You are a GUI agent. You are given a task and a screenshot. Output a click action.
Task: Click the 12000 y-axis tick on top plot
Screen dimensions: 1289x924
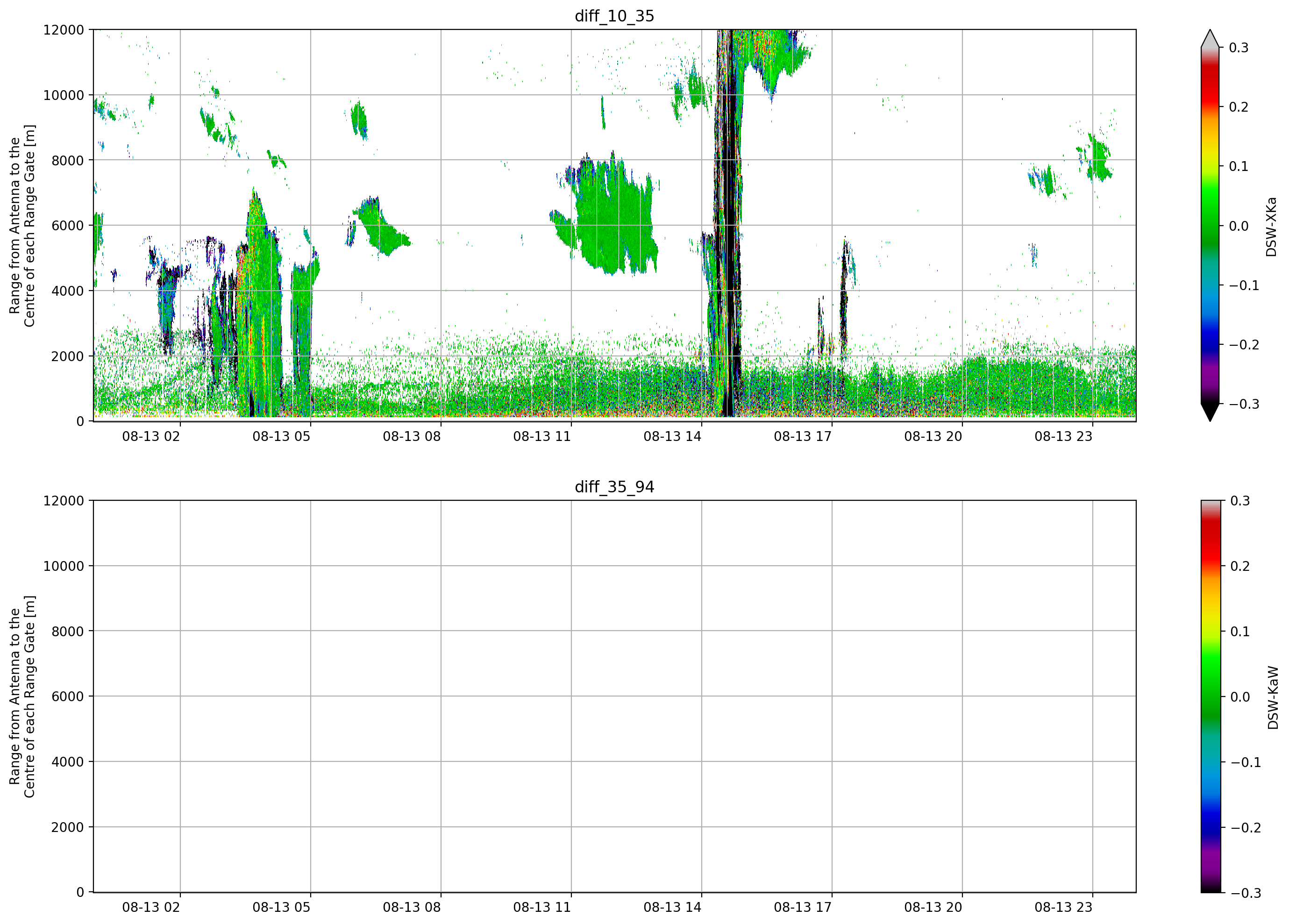tap(64, 29)
